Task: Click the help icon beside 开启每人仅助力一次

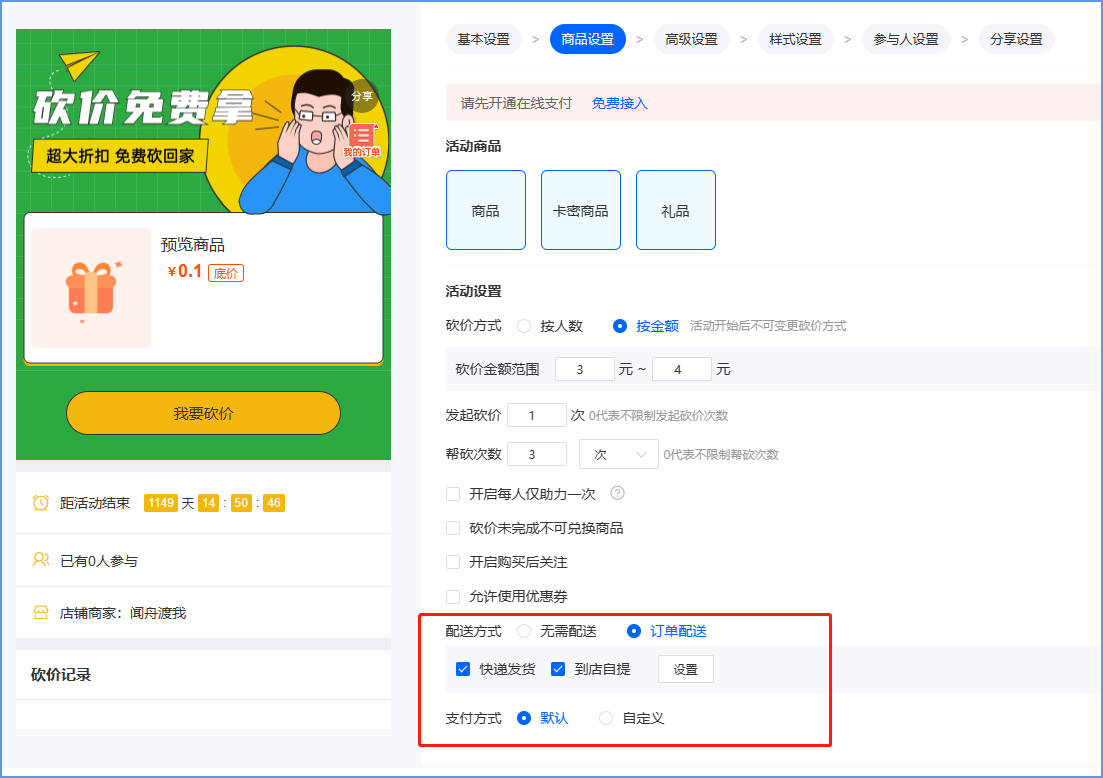Action: [x=617, y=493]
